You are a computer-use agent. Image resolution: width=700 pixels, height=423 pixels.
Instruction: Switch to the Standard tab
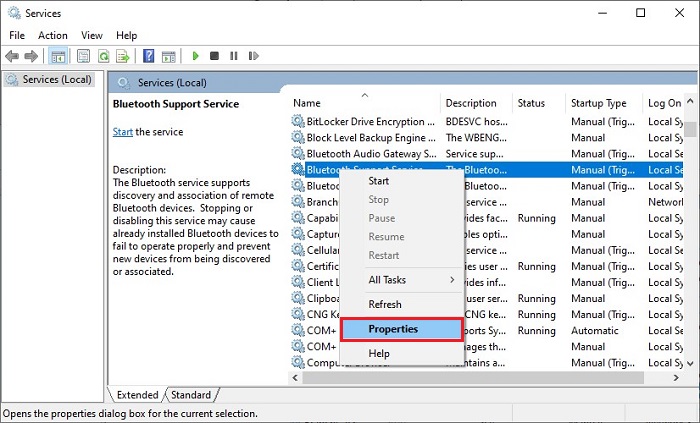pos(191,395)
